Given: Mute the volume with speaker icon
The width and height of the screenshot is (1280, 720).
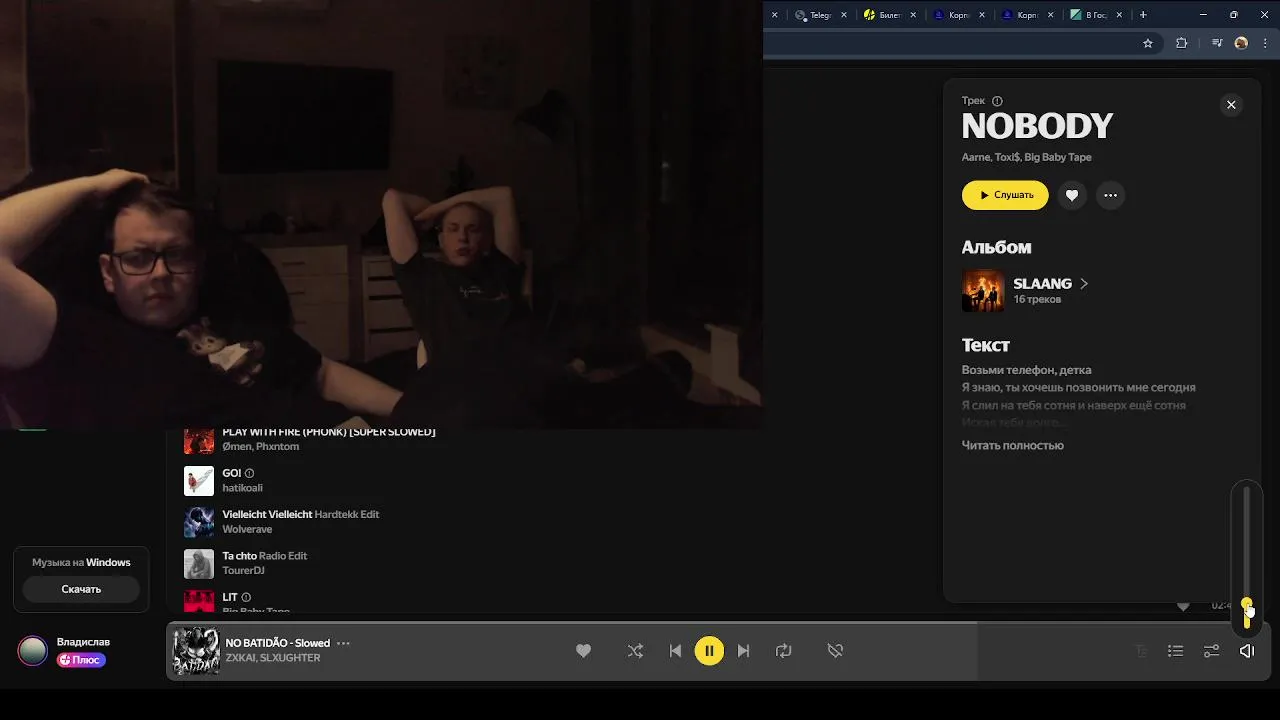Looking at the screenshot, I should (1247, 651).
